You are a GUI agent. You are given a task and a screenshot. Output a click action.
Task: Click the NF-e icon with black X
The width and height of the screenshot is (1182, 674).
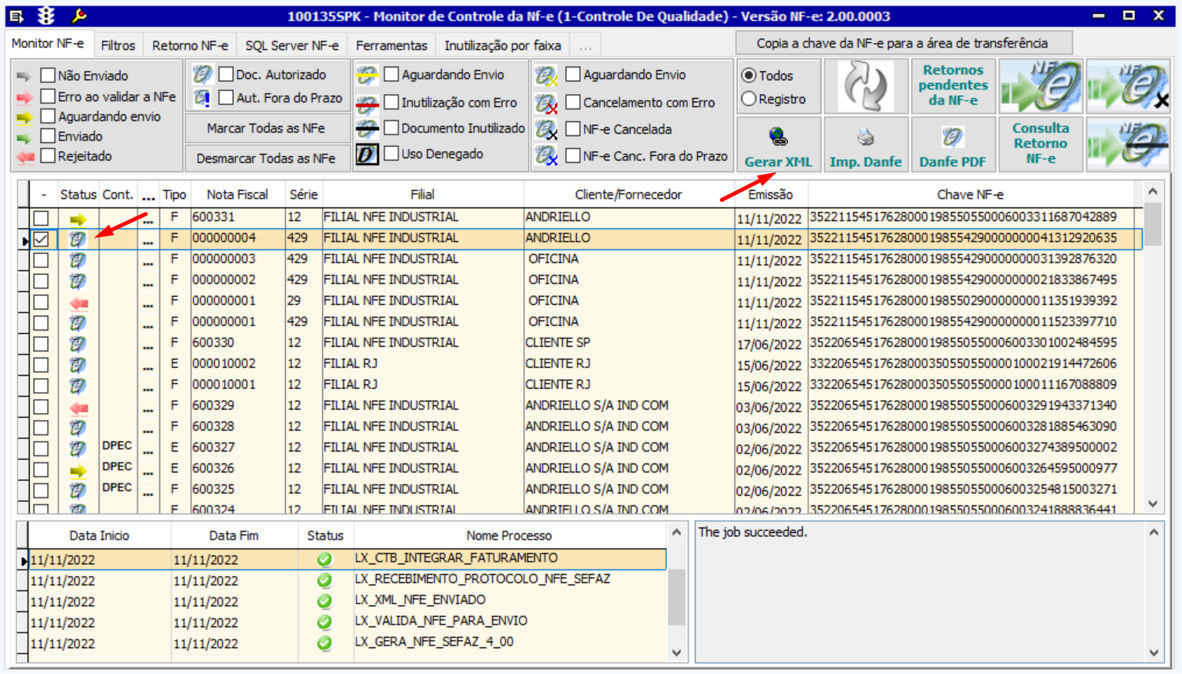(1128, 86)
